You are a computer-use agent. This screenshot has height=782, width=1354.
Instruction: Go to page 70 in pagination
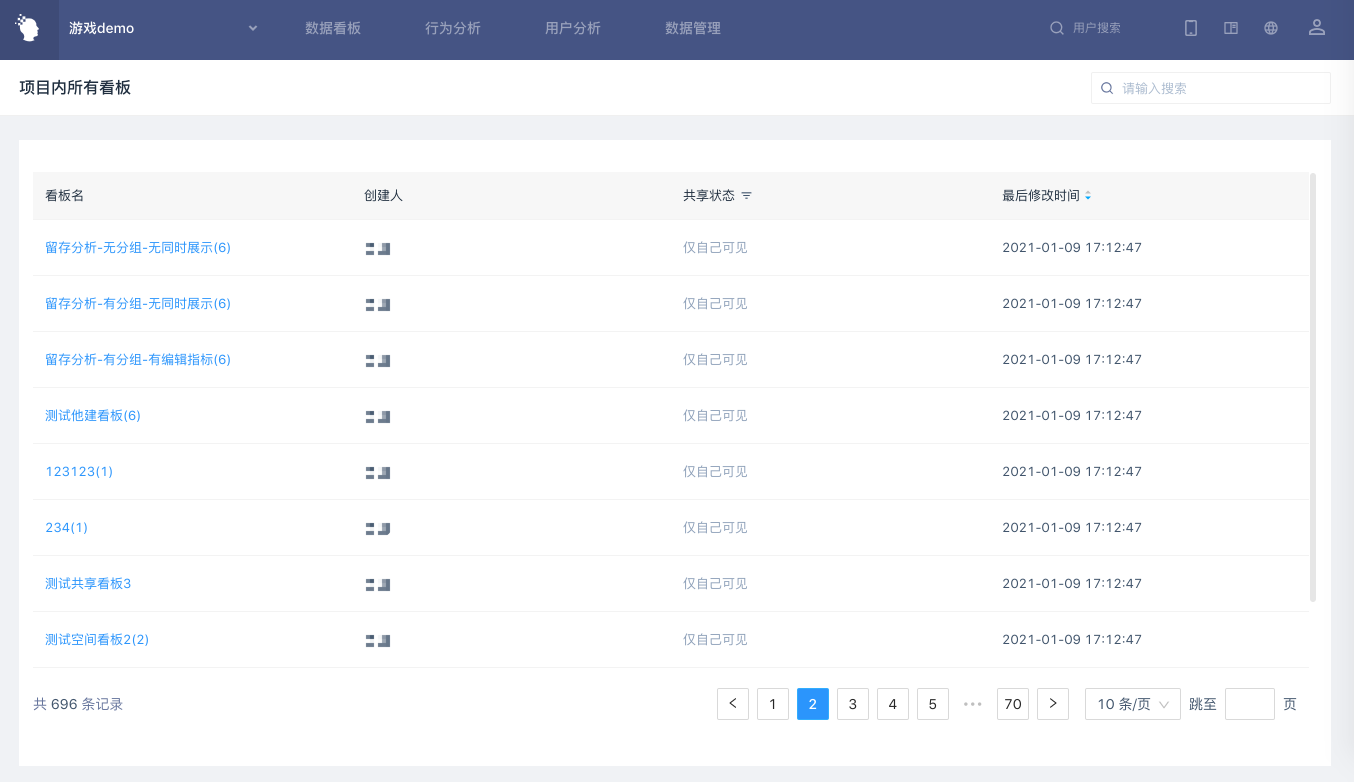[1013, 704]
